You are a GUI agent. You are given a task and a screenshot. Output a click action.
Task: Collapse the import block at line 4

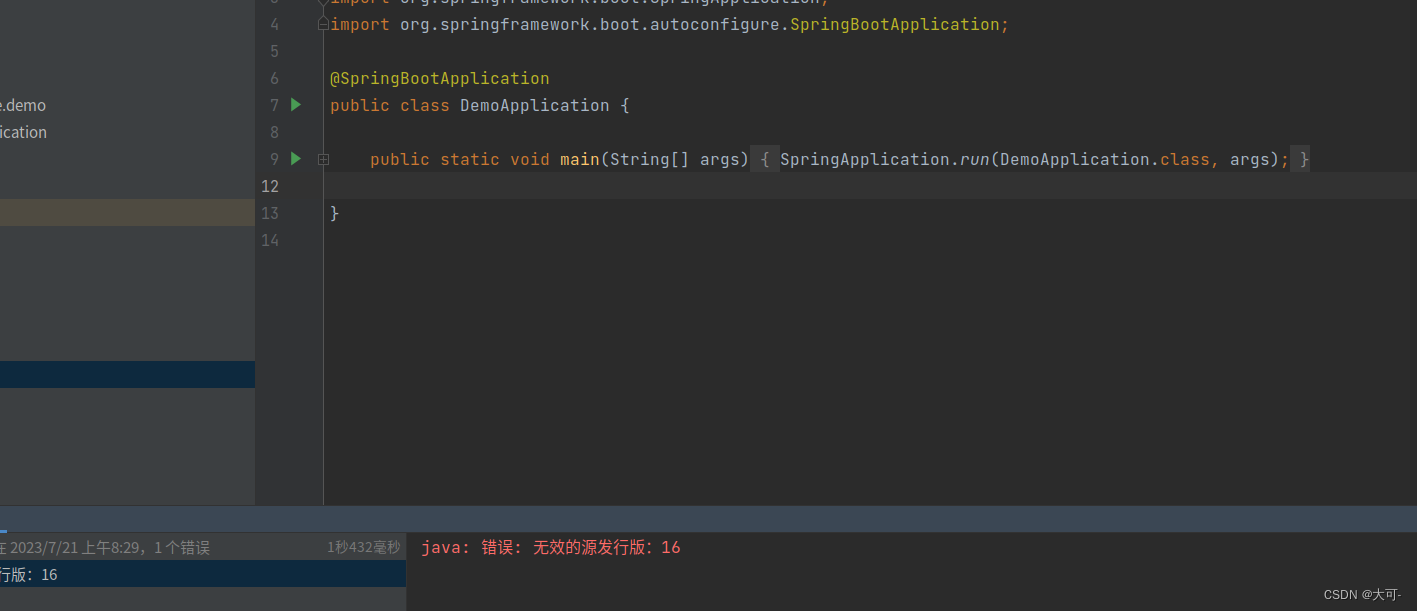point(323,24)
